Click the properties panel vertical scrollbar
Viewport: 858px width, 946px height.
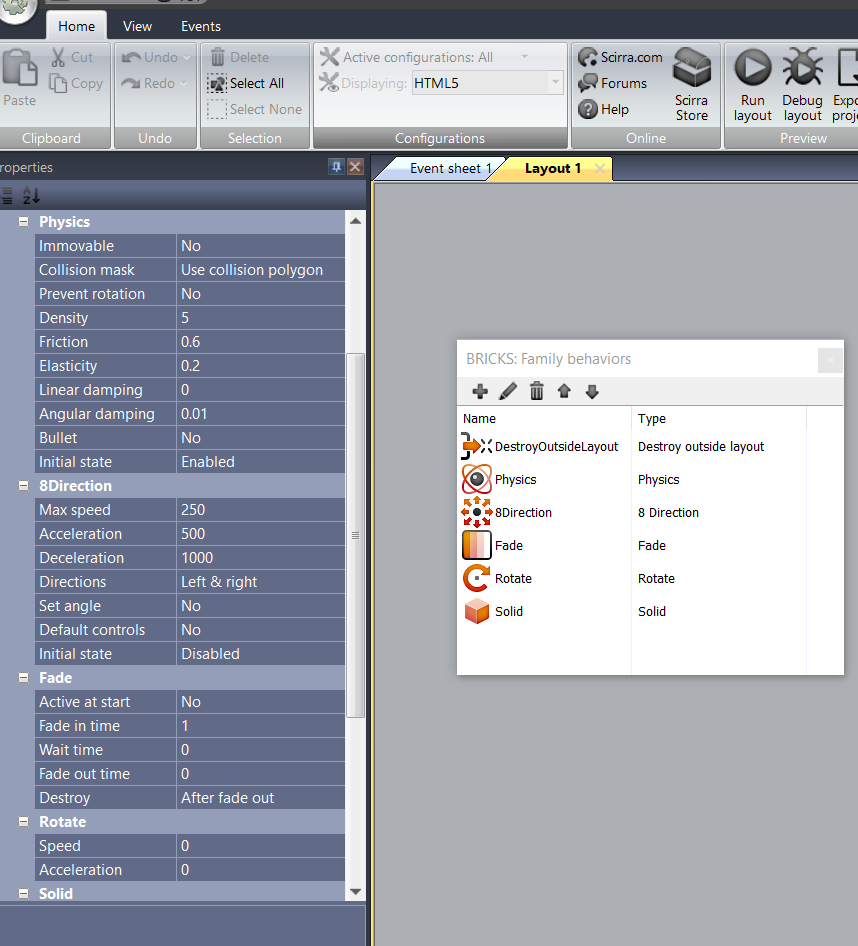(x=355, y=535)
